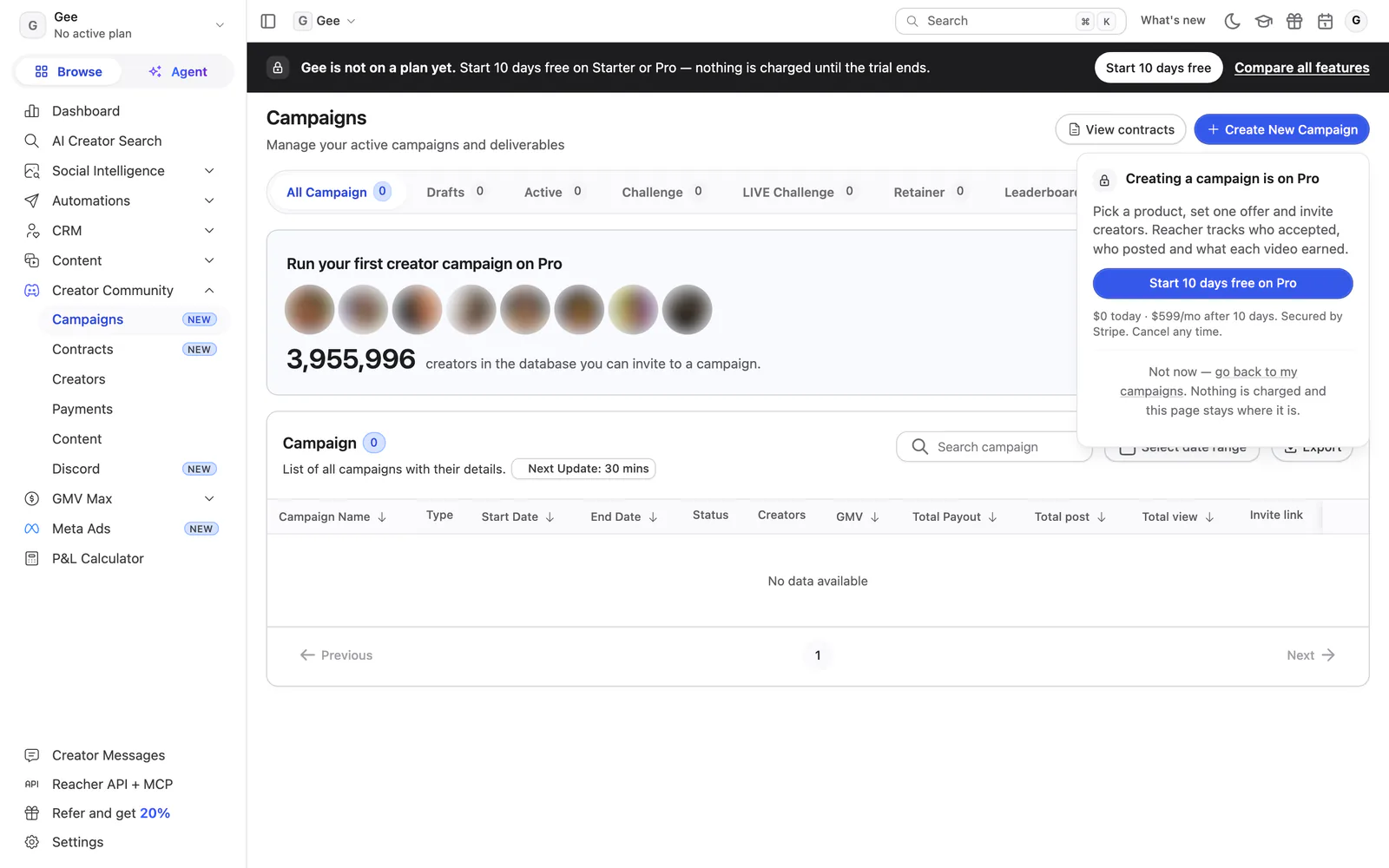Open the gift rewards icon in header
This screenshot has height=868, width=1389.
[1294, 21]
